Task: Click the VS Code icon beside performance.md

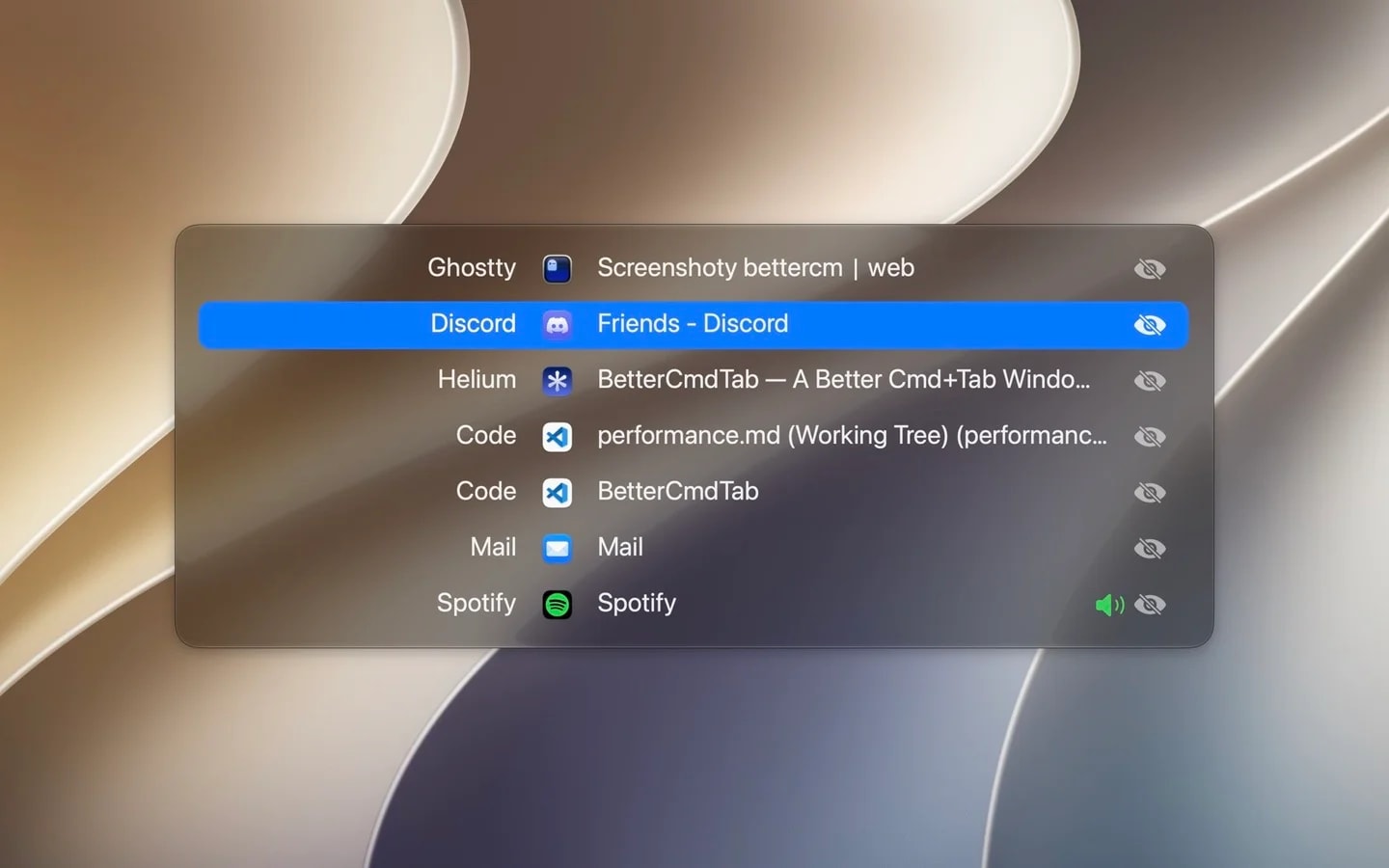Action: click(x=557, y=437)
